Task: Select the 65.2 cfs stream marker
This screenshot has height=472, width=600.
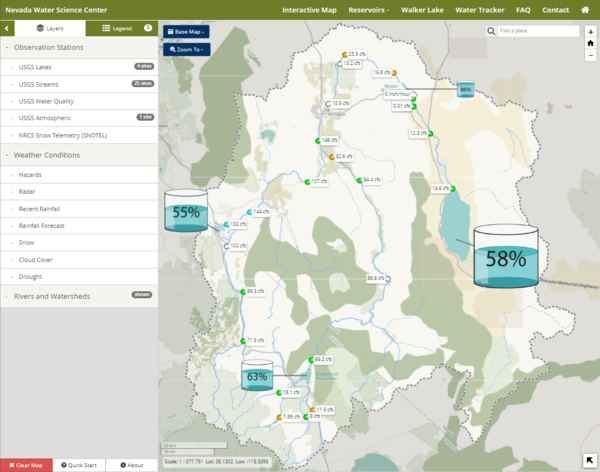Action: [311, 360]
